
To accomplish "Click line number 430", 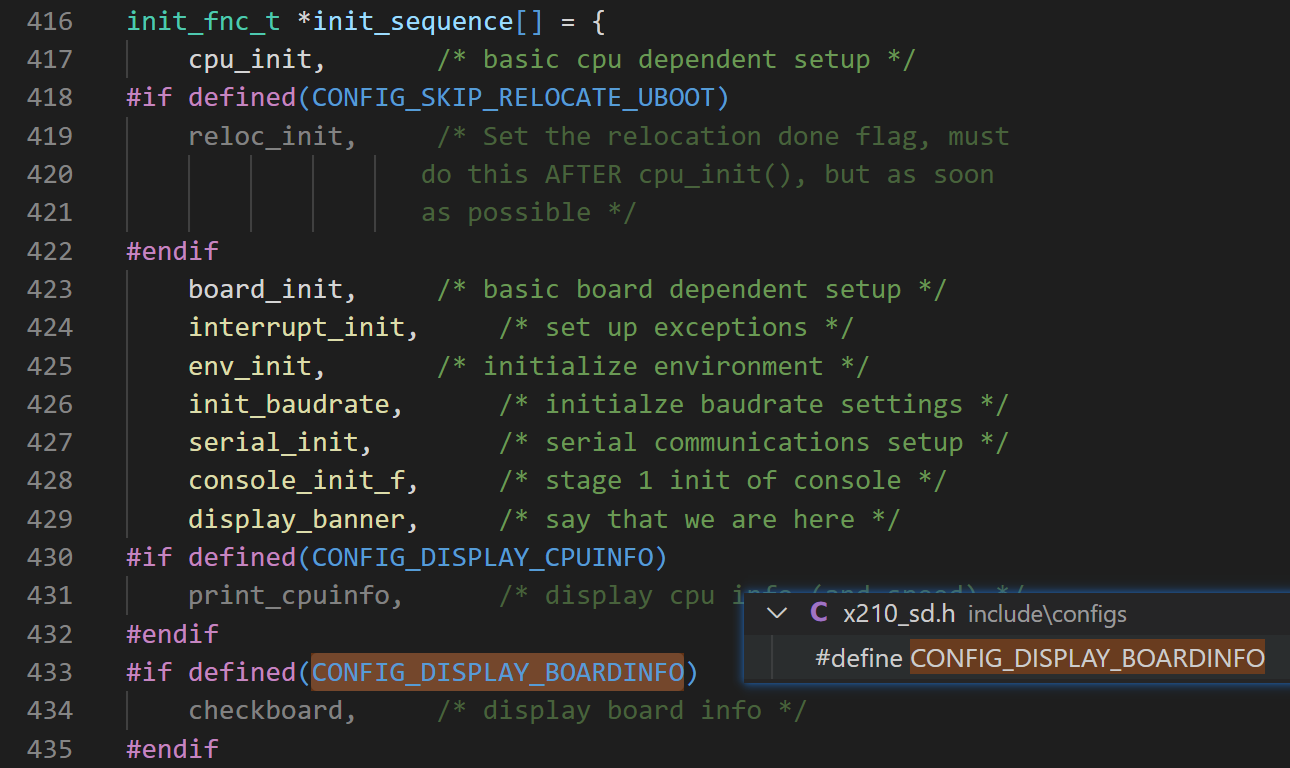I will click(49, 557).
